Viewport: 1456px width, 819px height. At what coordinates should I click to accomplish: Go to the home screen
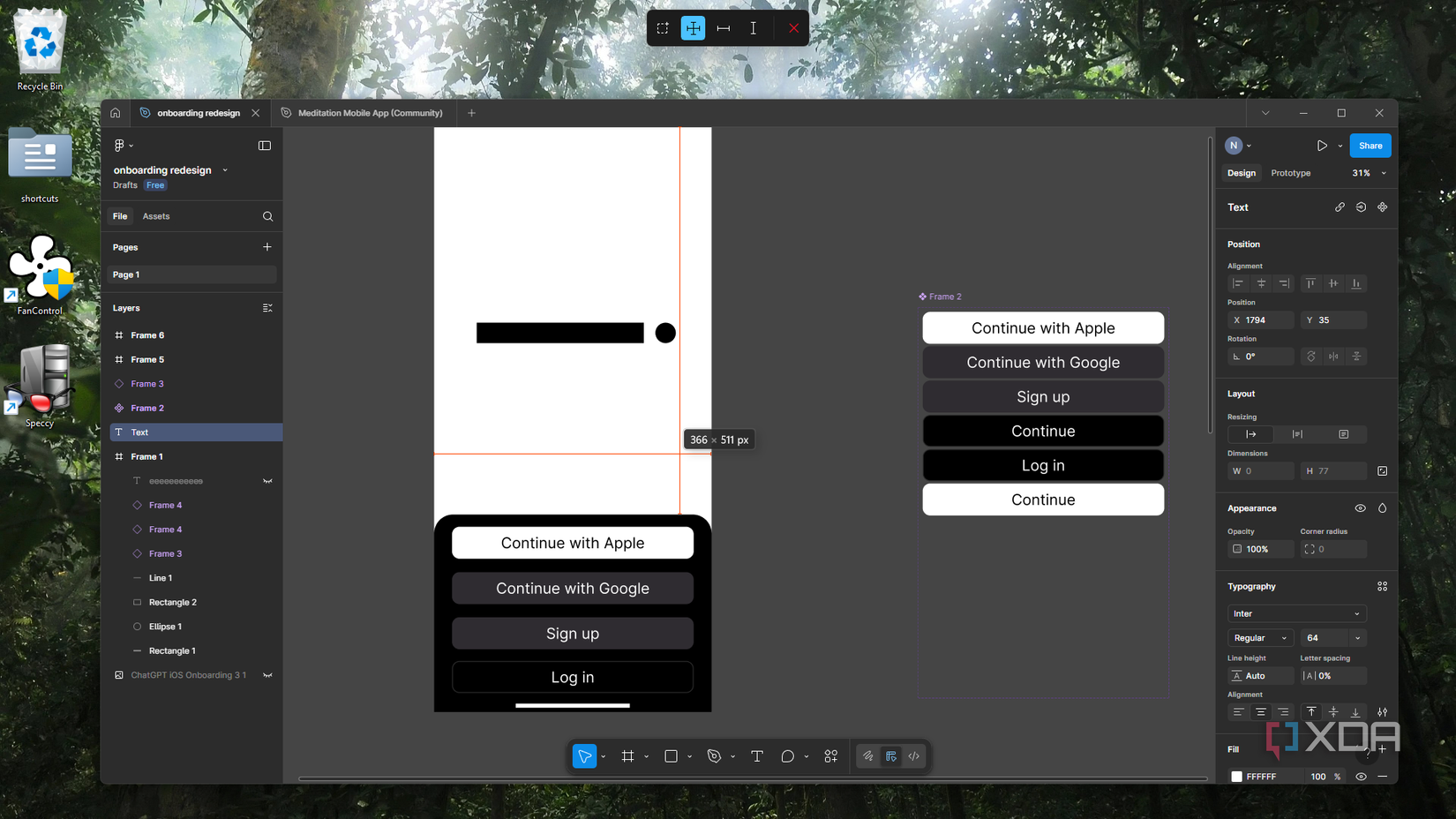(x=116, y=113)
